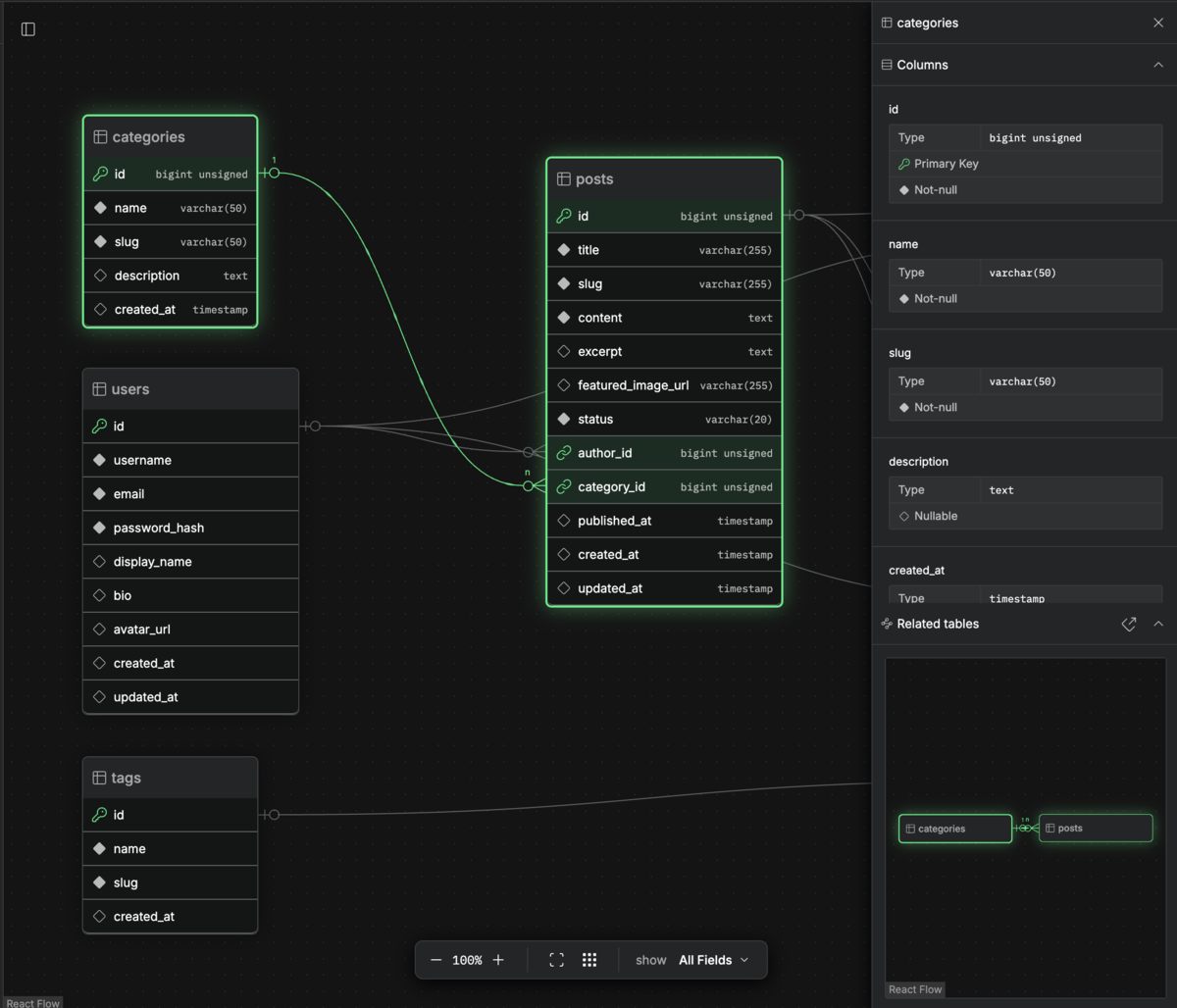Image resolution: width=1177 pixels, height=1008 pixels.
Task: Open the All Fields show dropdown
Action: 714,960
